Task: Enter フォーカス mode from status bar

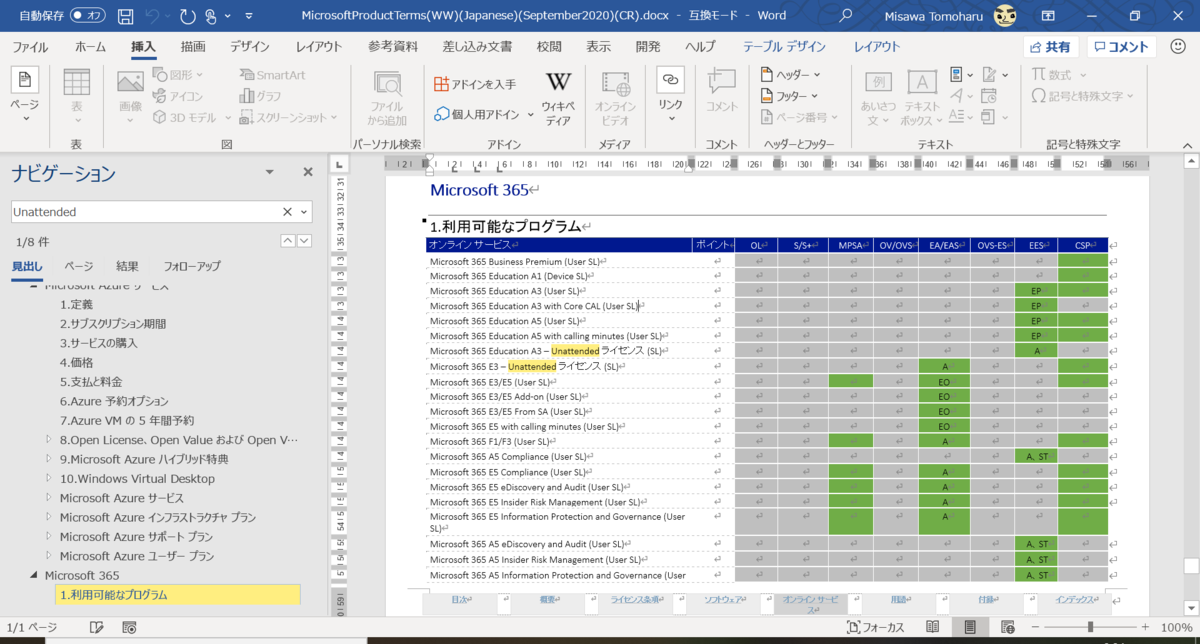Action: 875,627
